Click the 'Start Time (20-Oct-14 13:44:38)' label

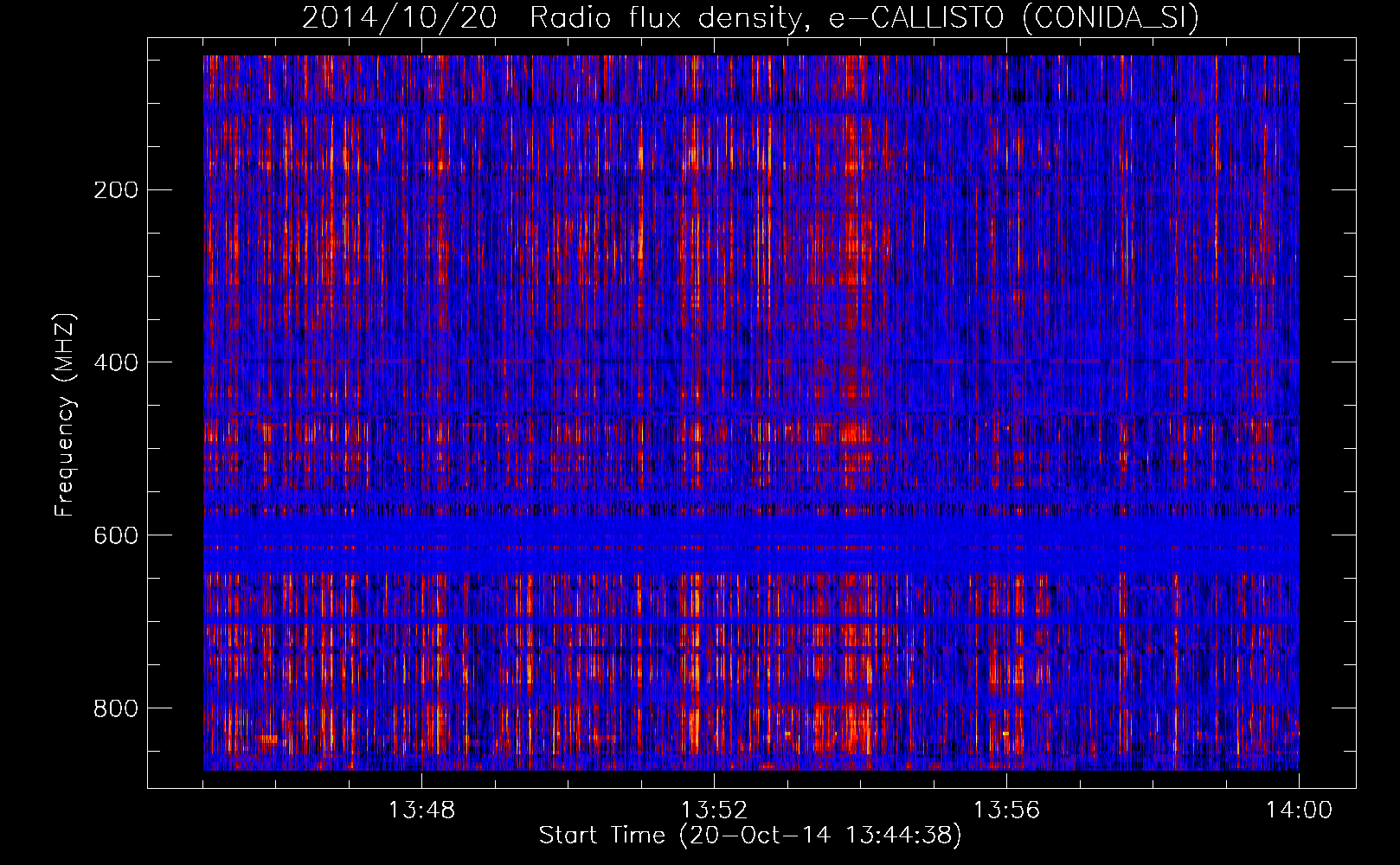click(750, 836)
